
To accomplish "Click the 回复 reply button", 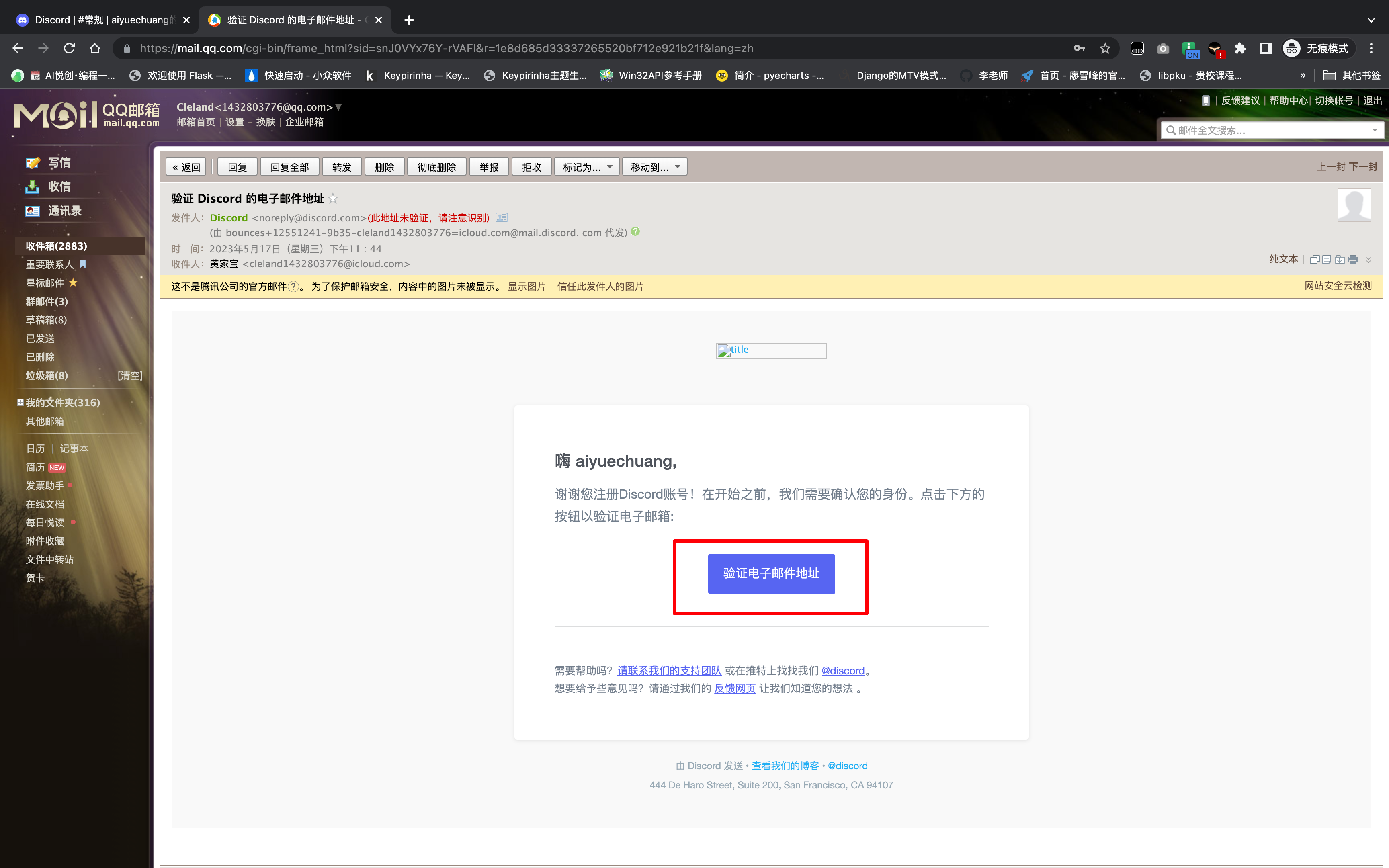I will point(237,167).
